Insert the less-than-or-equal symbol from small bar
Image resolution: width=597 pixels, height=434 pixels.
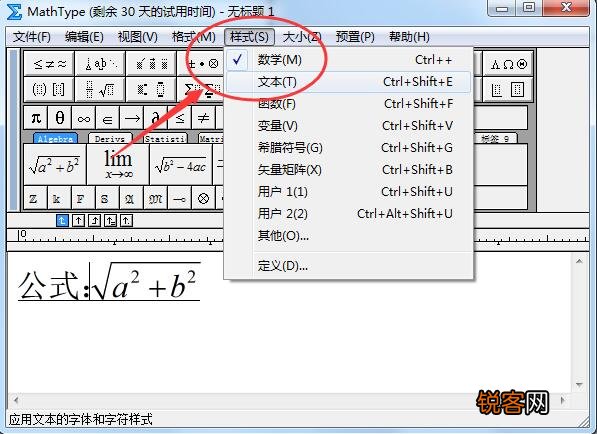[x=180, y=118]
